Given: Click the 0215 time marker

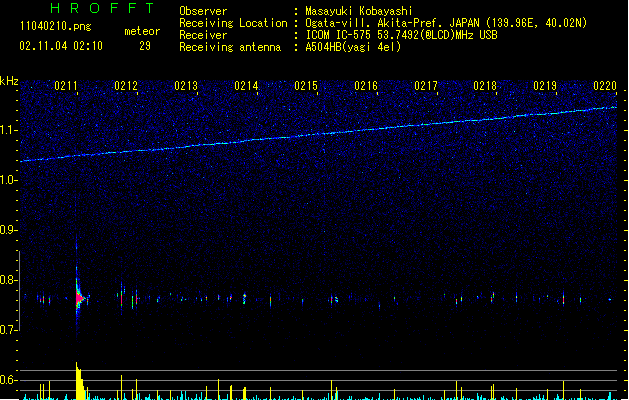Looking at the screenshot, I should click(306, 86).
